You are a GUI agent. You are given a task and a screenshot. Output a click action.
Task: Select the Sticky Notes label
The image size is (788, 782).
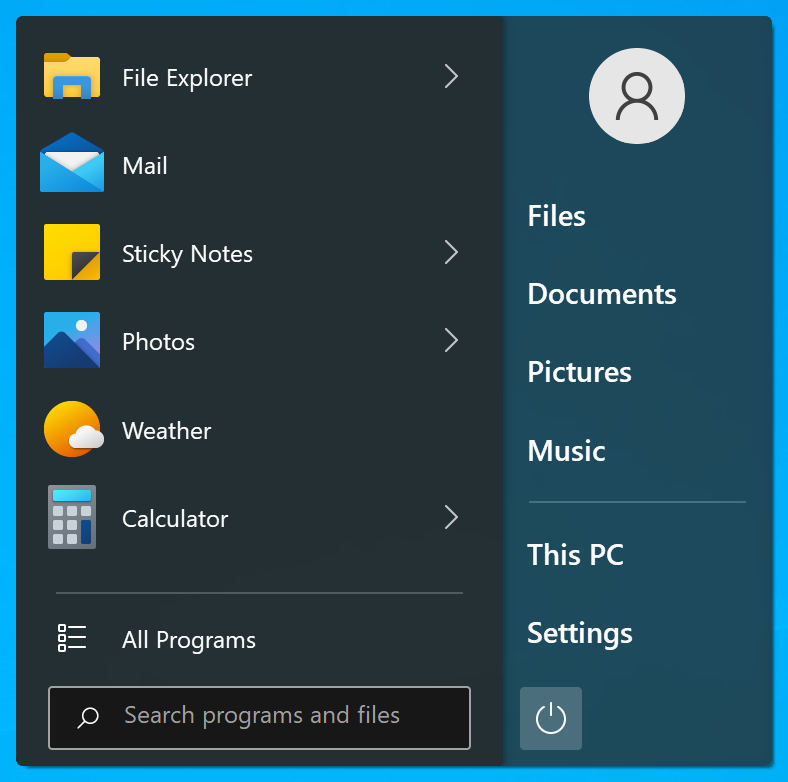click(x=187, y=254)
